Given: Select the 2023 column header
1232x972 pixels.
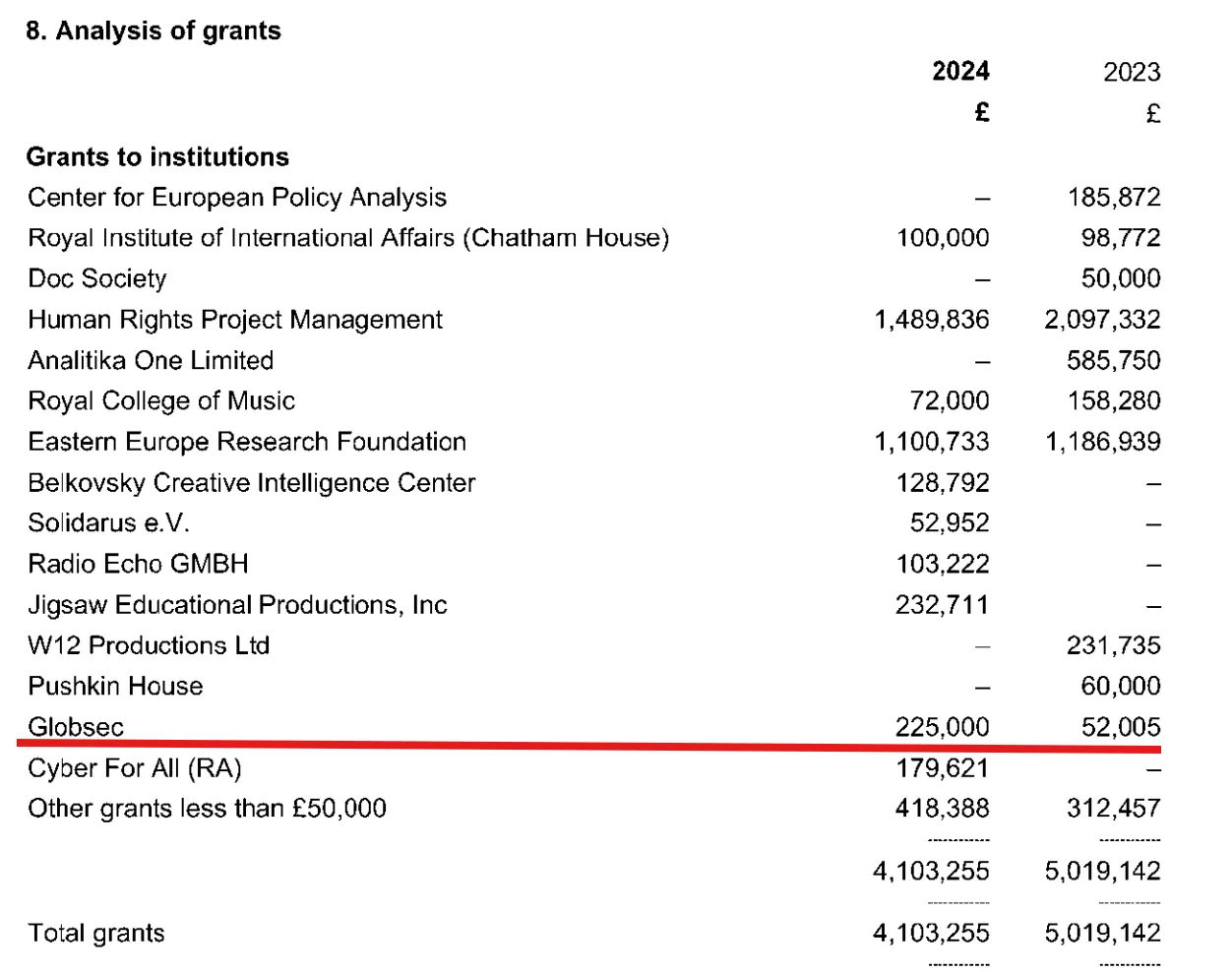Looking at the screenshot, I should click(x=1132, y=72).
